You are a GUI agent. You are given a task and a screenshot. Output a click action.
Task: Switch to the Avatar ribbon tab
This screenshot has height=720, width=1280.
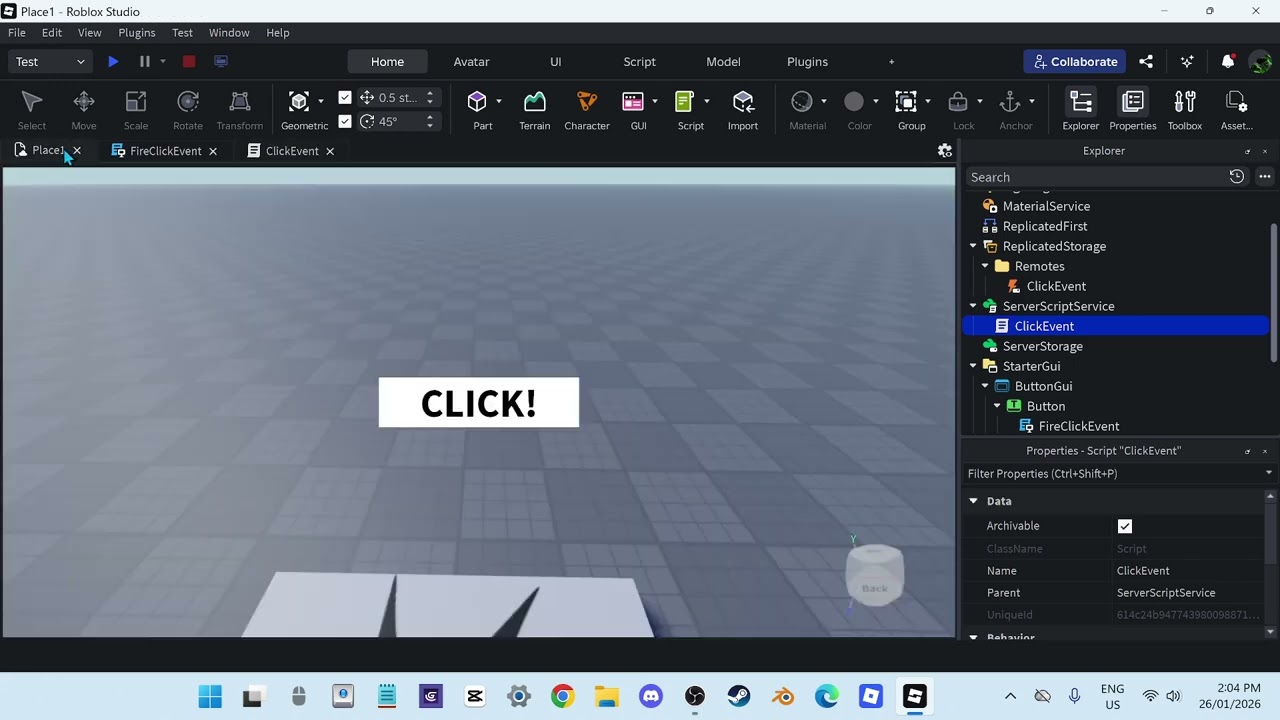click(471, 62)
